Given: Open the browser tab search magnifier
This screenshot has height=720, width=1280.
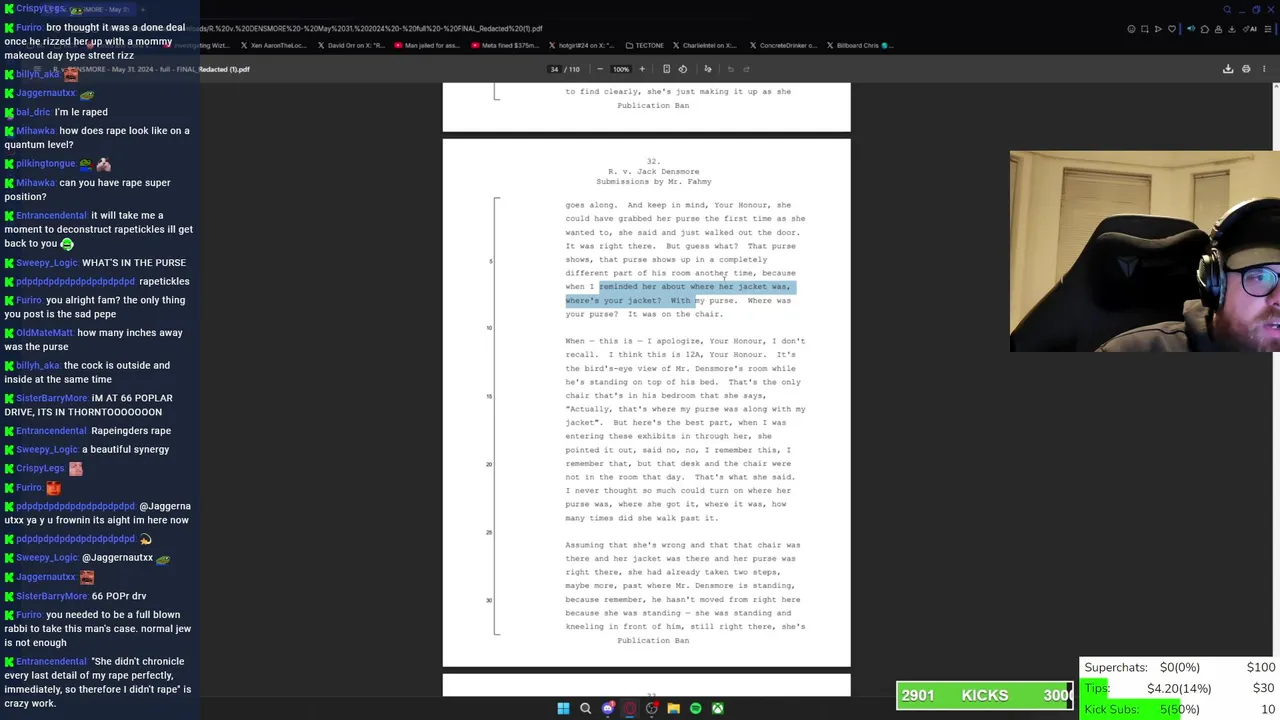Looking at the screenshot, I should click(1227, 10).
